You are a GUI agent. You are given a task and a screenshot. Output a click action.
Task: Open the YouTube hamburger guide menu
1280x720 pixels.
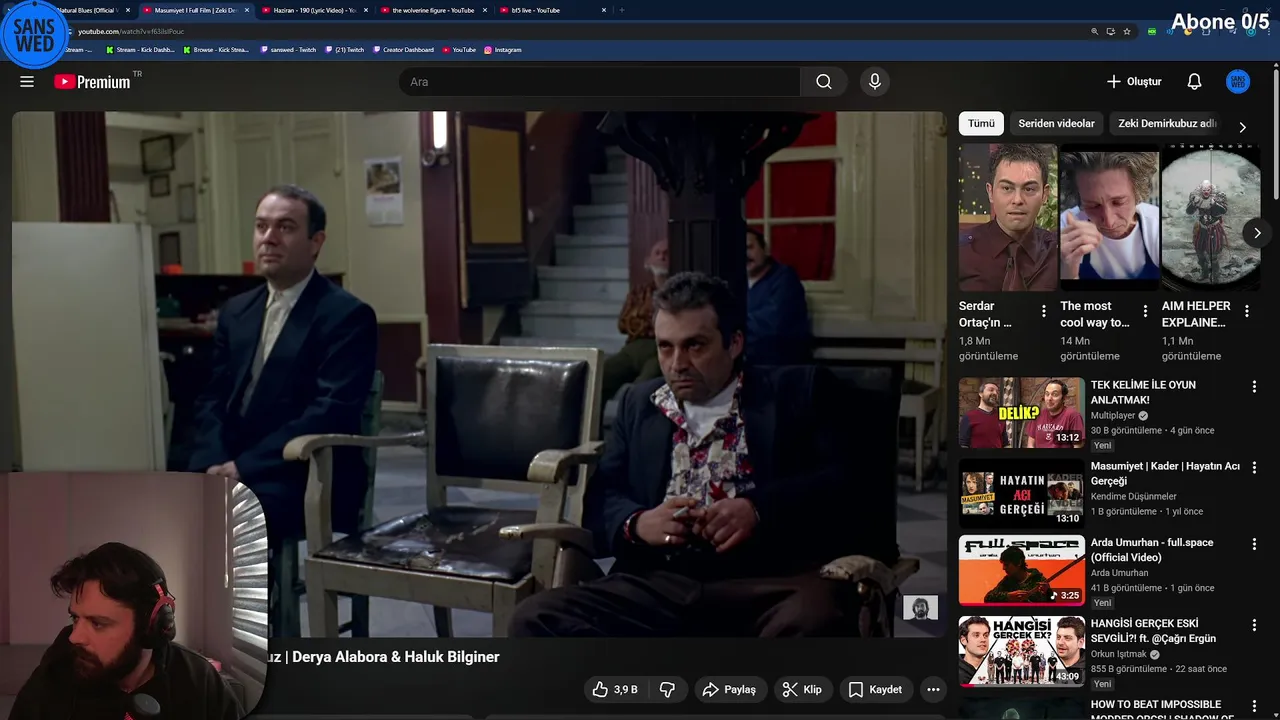pos(27,82)
